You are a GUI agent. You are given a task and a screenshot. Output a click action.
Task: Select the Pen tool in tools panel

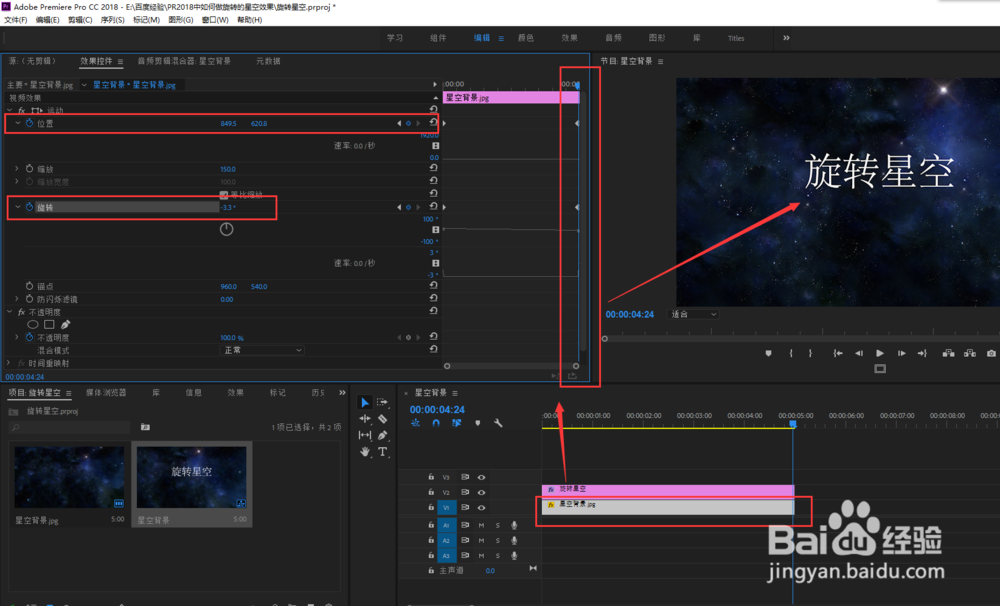click(382, 435)
